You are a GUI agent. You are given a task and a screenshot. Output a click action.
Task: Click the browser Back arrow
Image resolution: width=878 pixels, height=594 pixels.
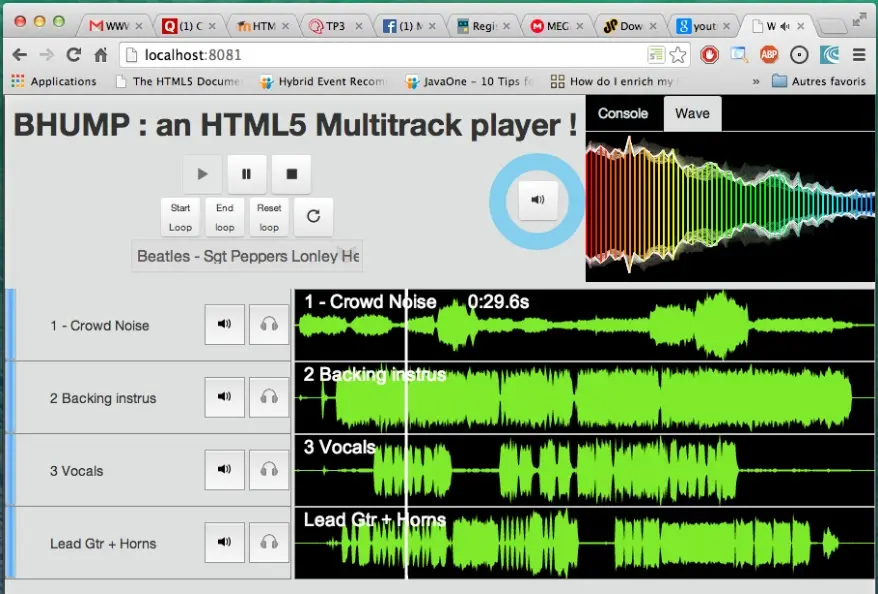coord(20,55)
